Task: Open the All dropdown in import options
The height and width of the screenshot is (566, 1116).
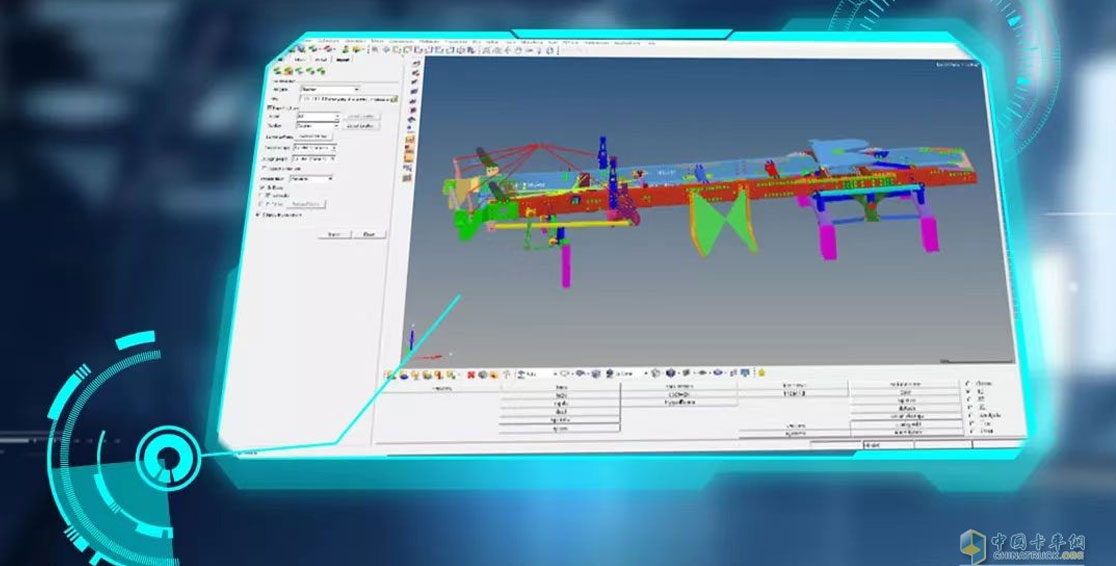Action: pos(317,117)
